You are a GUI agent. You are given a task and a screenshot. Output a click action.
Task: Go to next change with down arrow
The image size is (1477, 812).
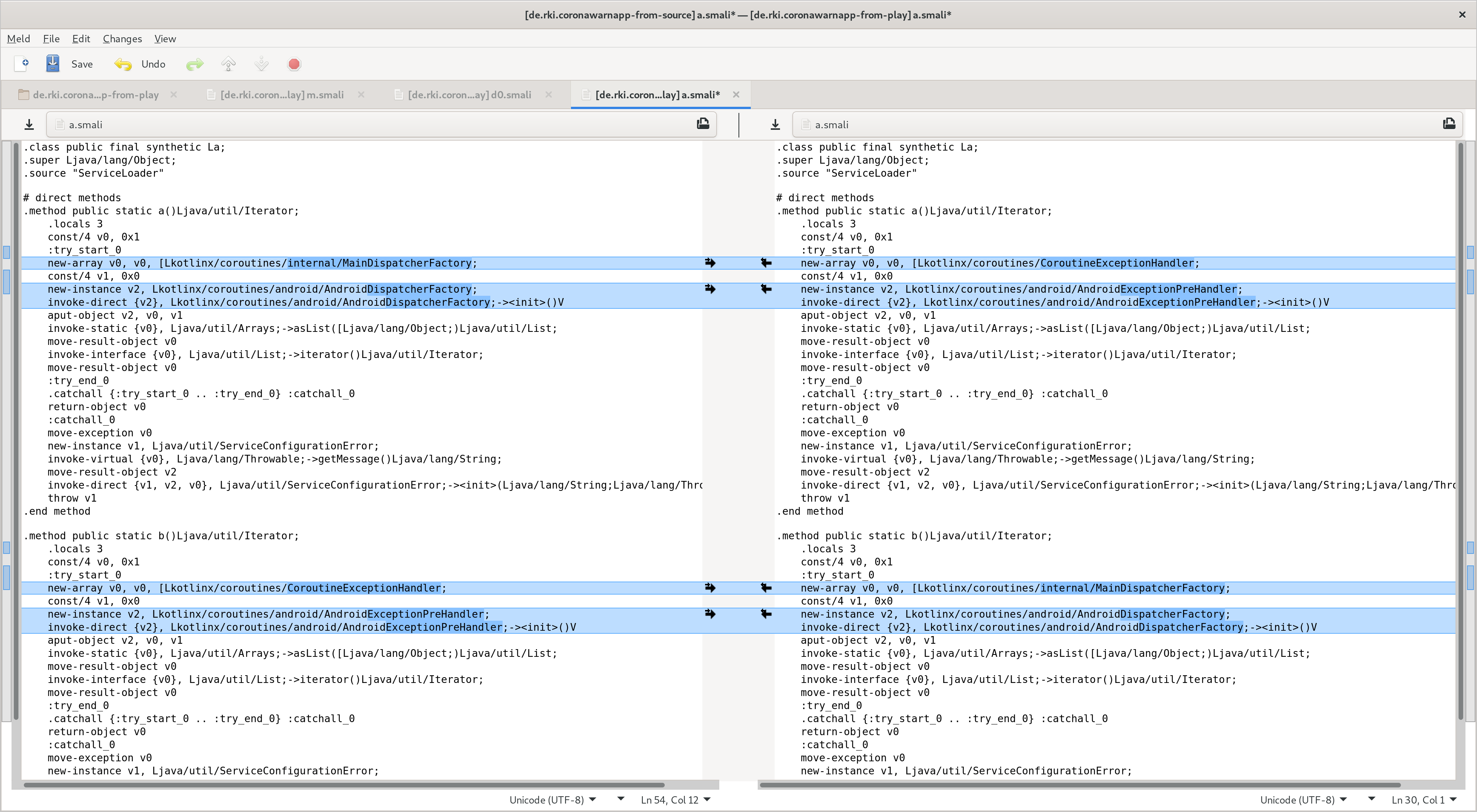click(x=261, y=64)
